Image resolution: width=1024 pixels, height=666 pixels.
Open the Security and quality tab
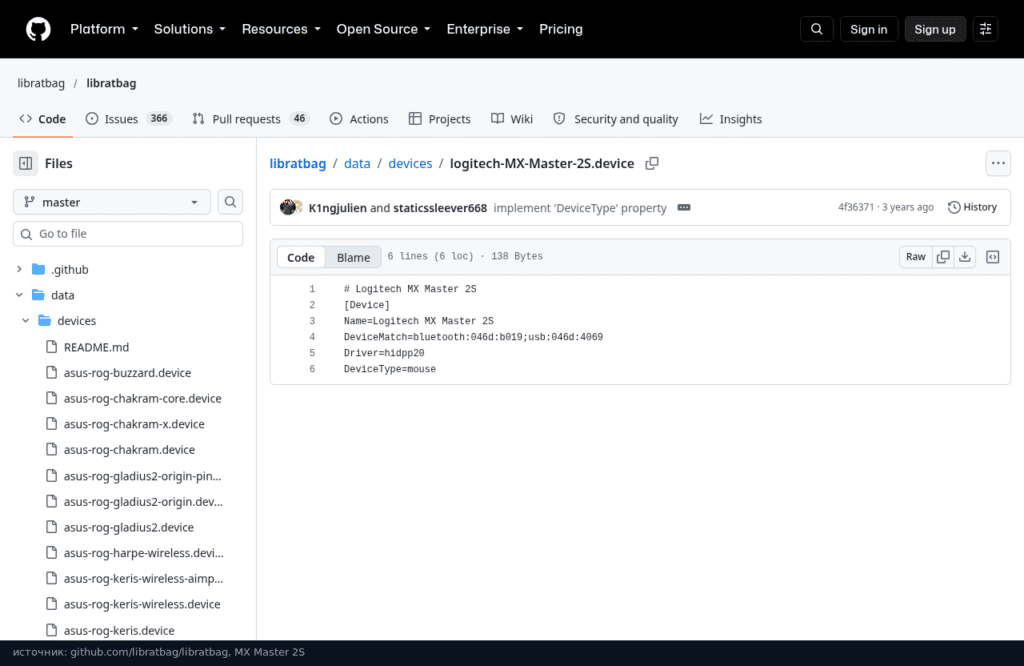click(x=616, y=119)
